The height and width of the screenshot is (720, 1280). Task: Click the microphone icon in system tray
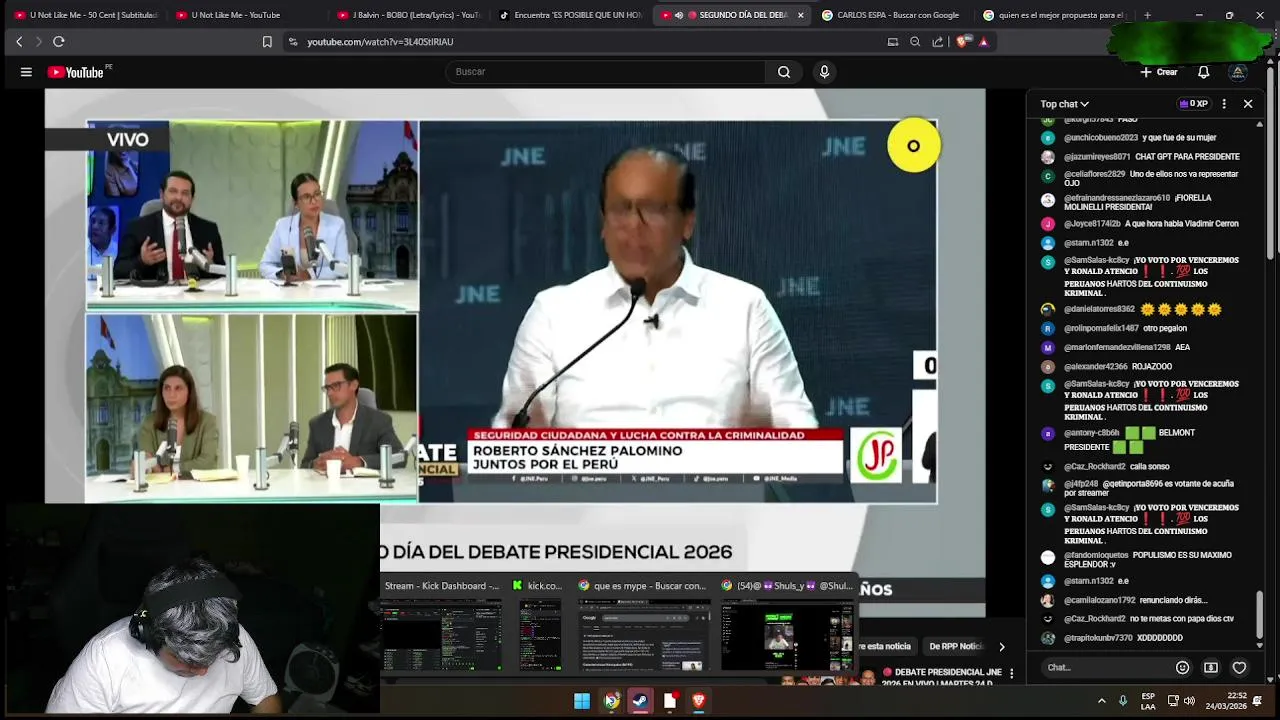pos(1123,701)
